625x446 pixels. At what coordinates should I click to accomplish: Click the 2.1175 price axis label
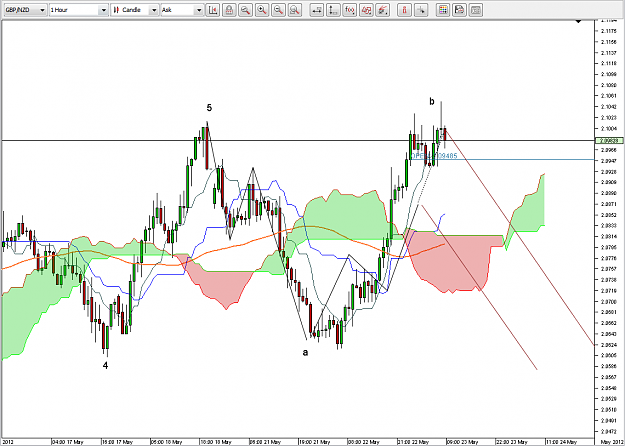pos(609,31)
